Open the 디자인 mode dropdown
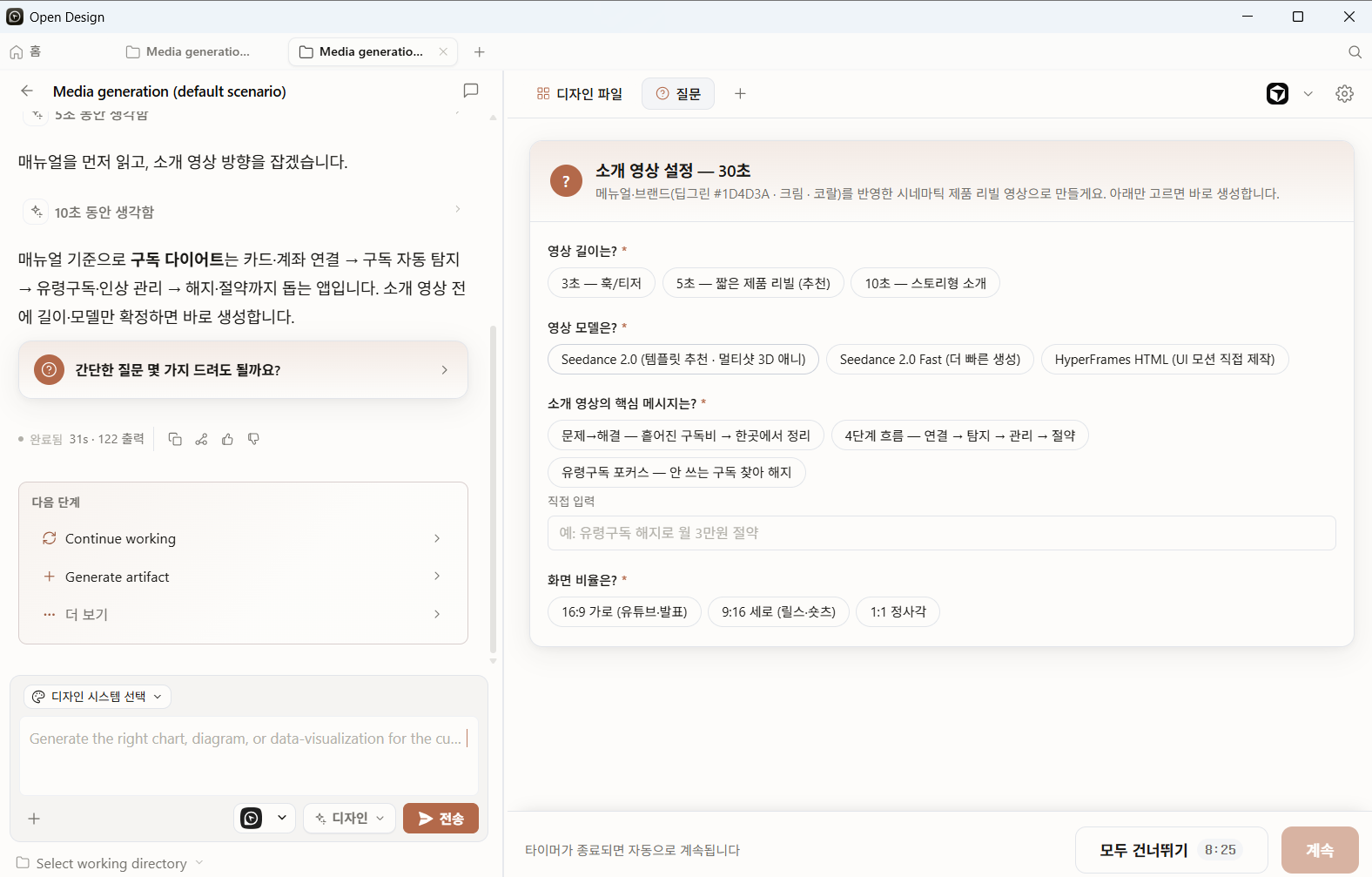Viewport: 1372px width, 877px height. (x=350, y=818)
